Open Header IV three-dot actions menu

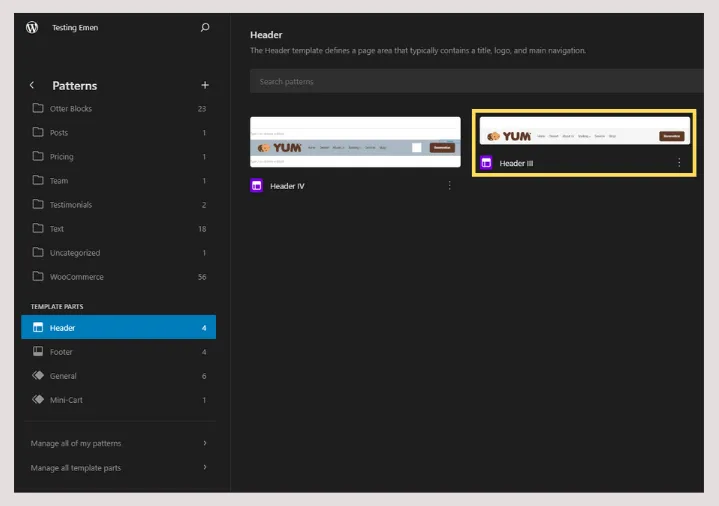pos(449,185)
